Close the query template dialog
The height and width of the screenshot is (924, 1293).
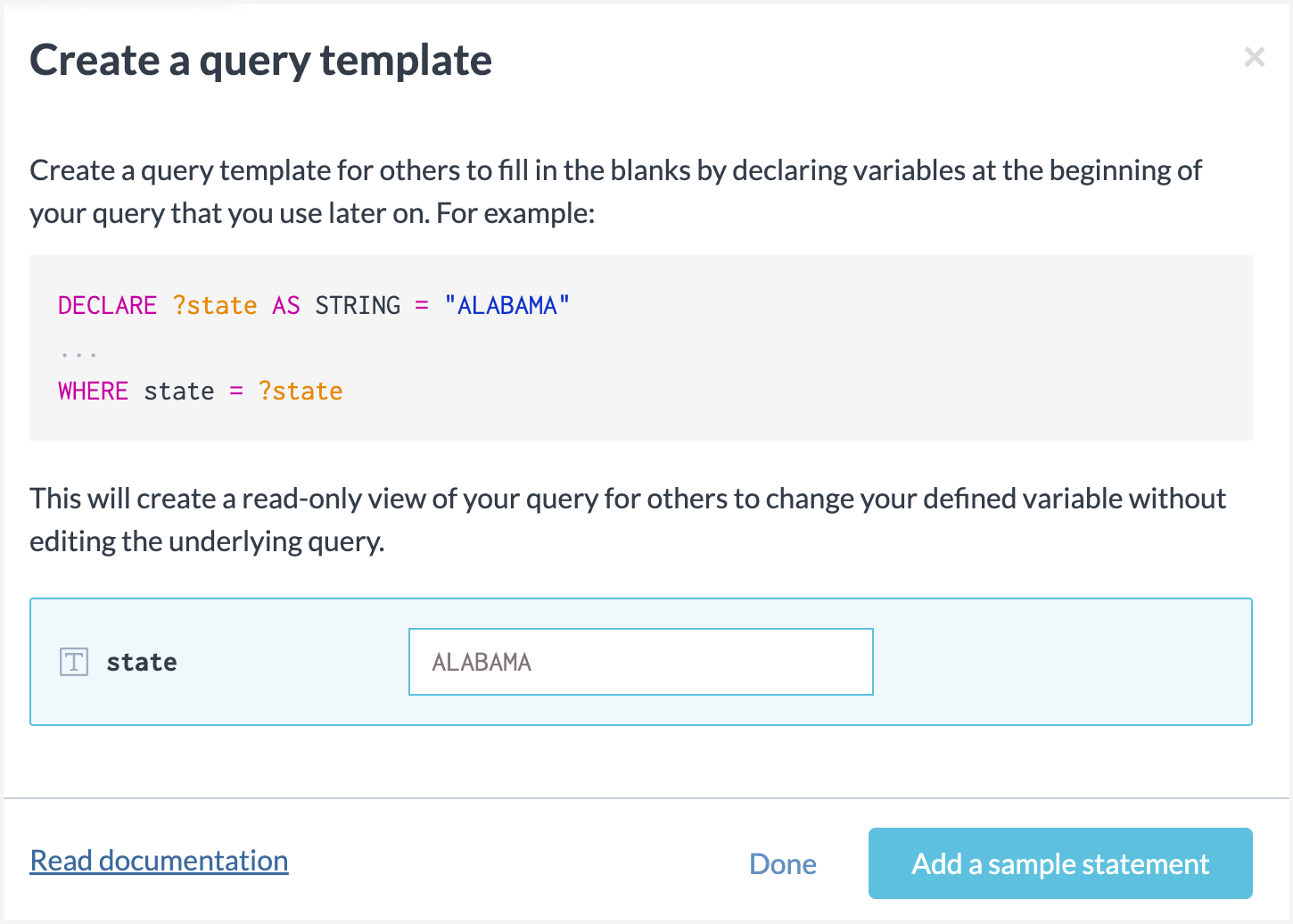[1254, 58]
